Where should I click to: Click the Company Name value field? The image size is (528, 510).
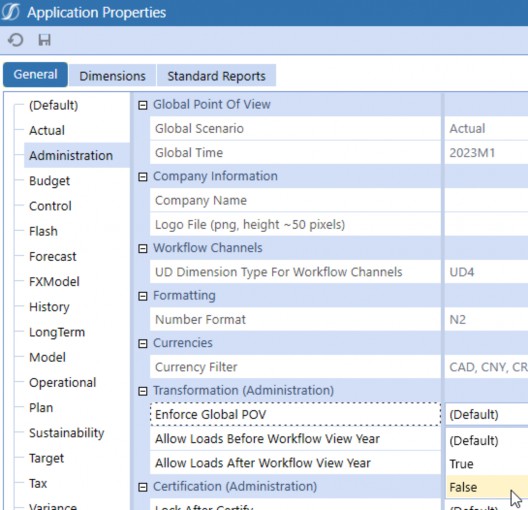click(x=486, y=200)
